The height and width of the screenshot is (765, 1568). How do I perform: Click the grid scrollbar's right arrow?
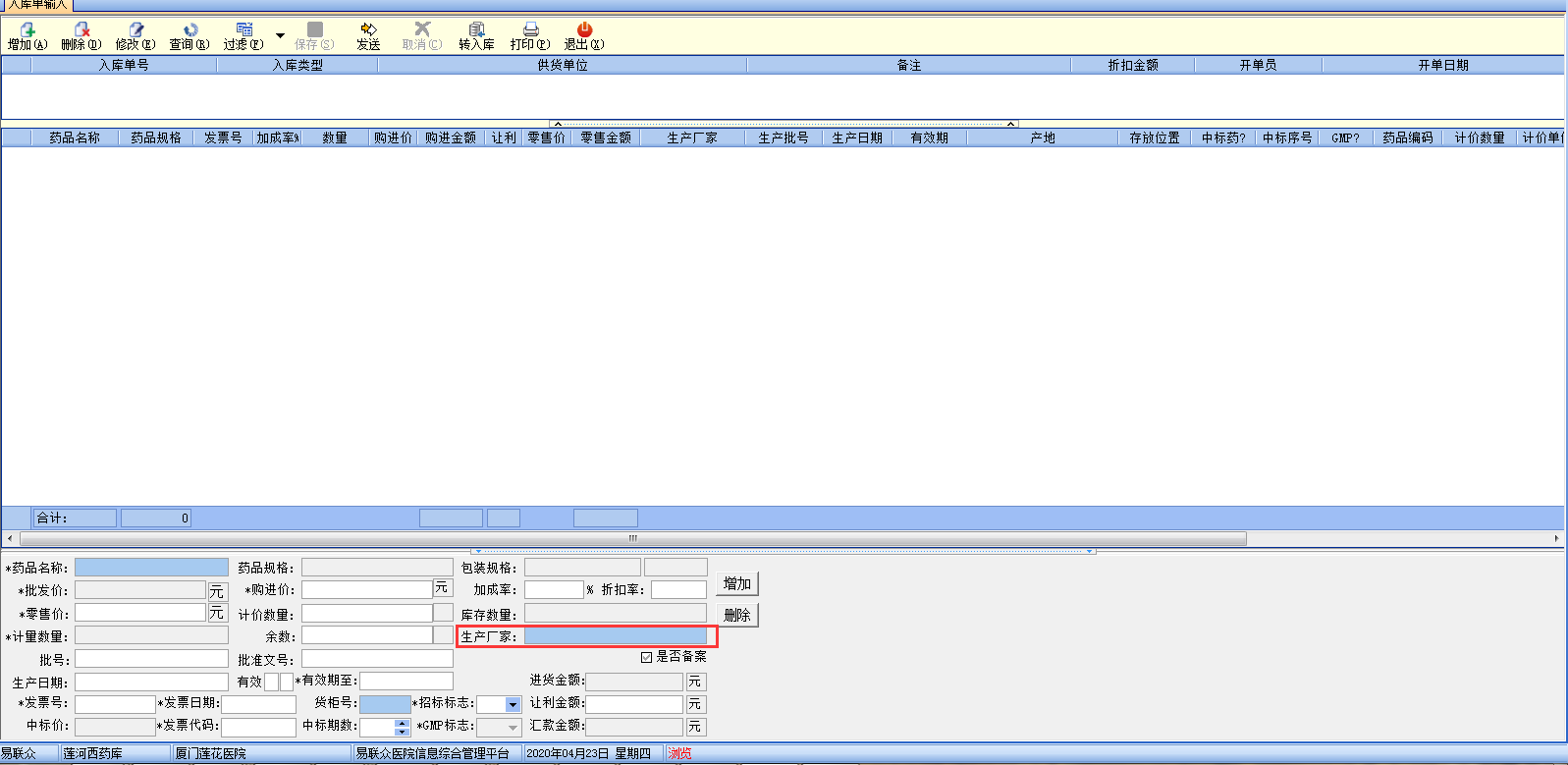pyautogui.click(x=1557, y=538)
